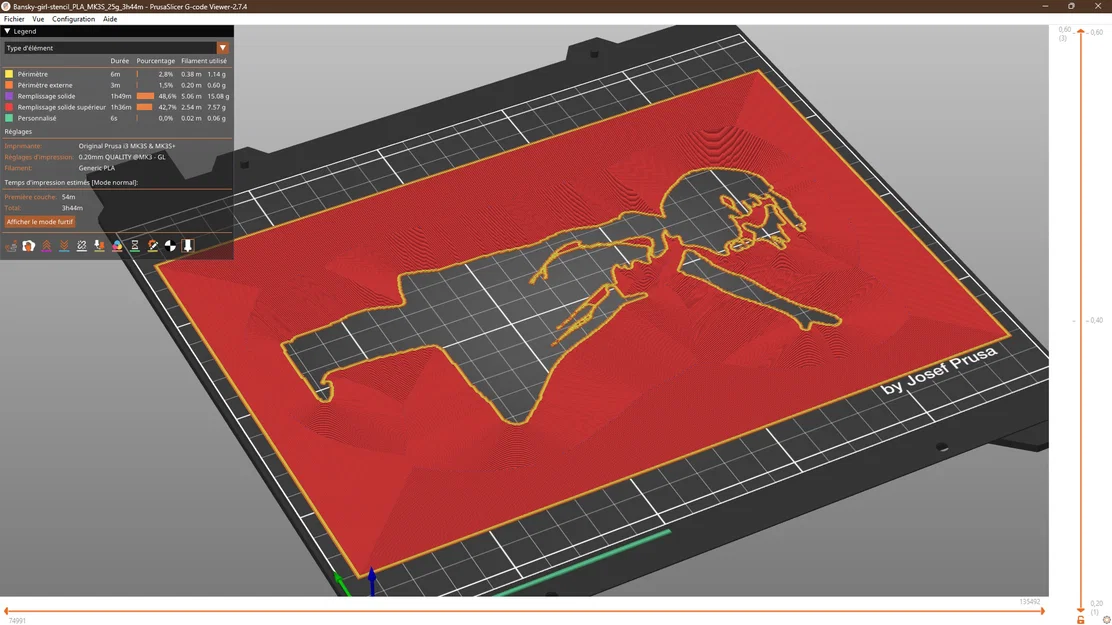Click Afficher le mode furtif button
This screenshot has width=1112, height=625.
(40, 222)
